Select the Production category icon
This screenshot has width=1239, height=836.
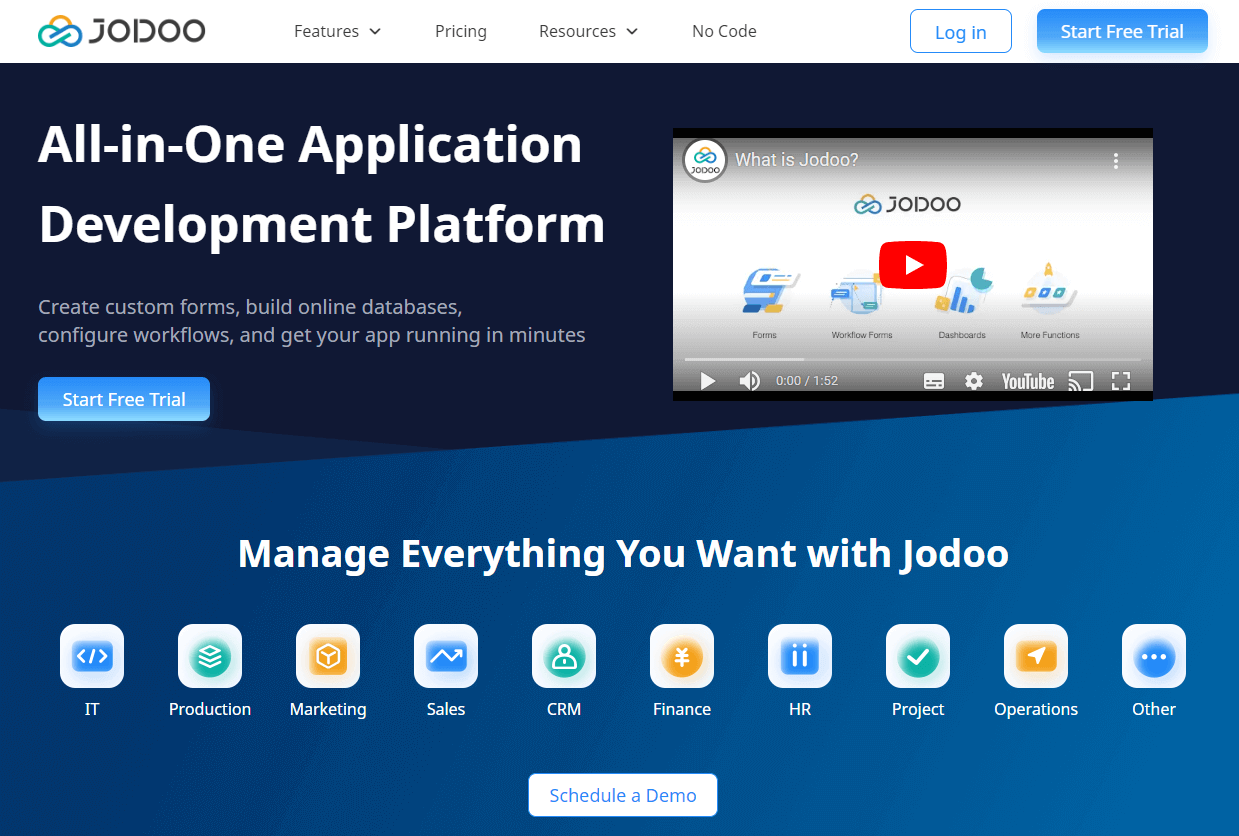(210, 656)
